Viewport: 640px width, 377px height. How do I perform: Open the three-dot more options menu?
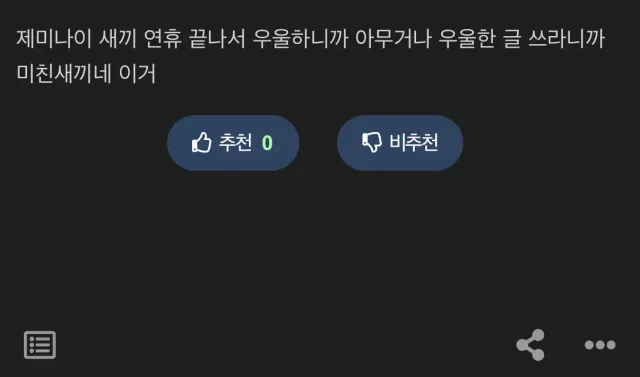(x=600, y=345)
